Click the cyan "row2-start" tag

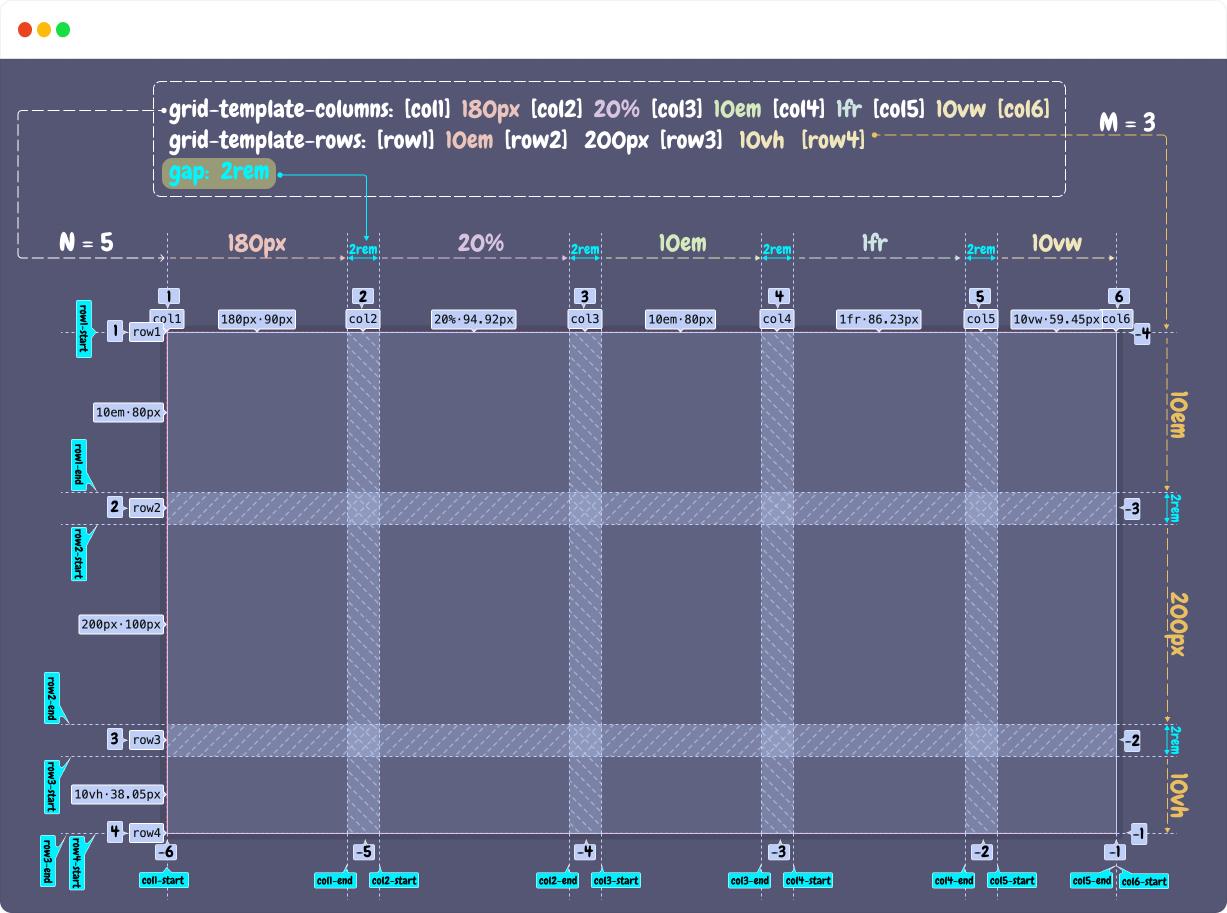click(x=79, y=553)
